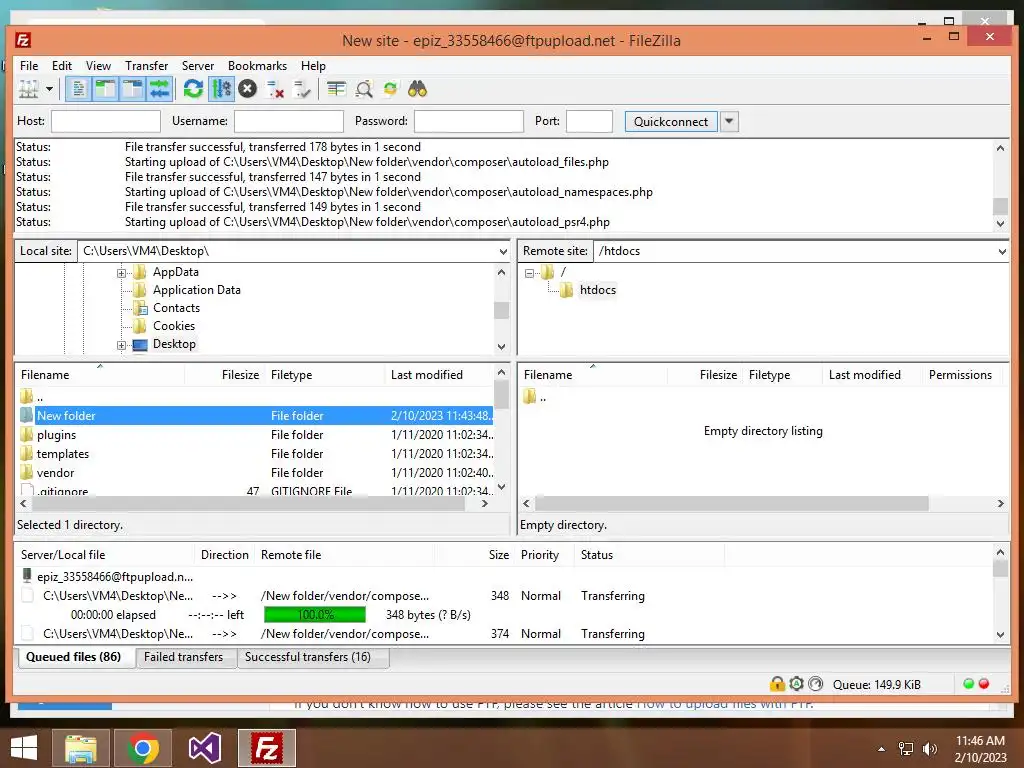1024x768 pixels.
Task: Open the Edit menu
Action: coord(62,66)
